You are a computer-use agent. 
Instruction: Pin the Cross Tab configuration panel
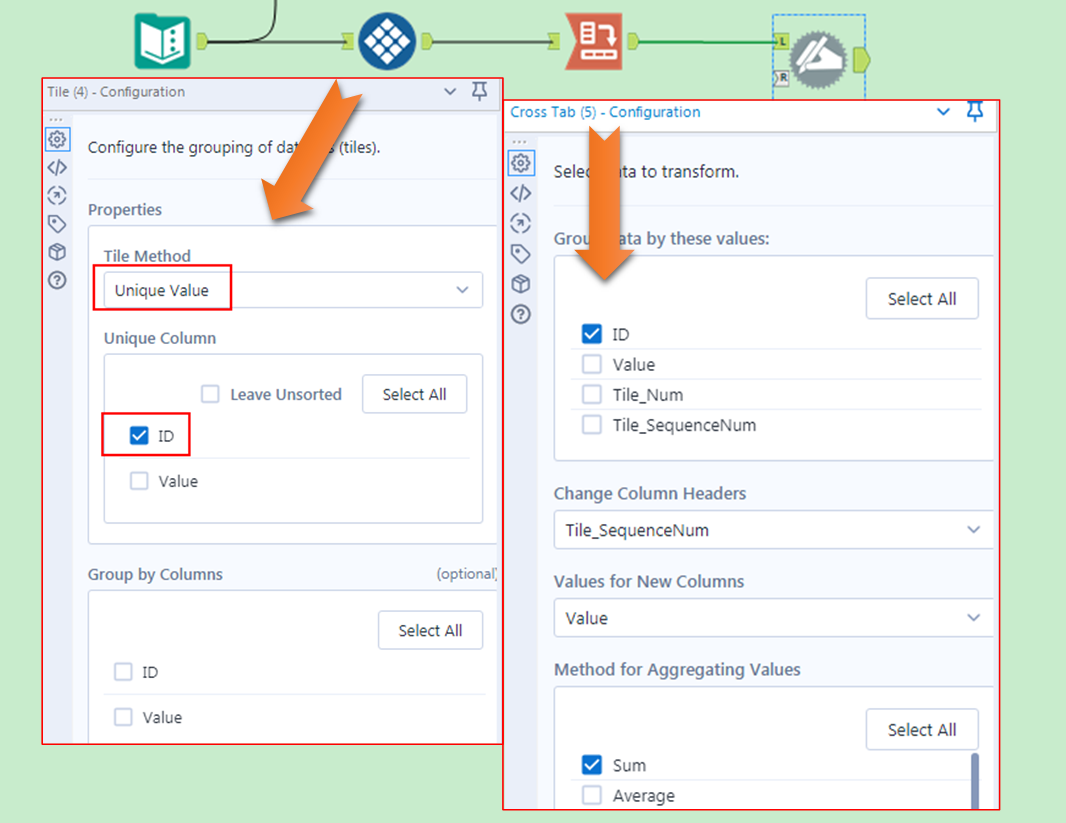click(975, 113)
